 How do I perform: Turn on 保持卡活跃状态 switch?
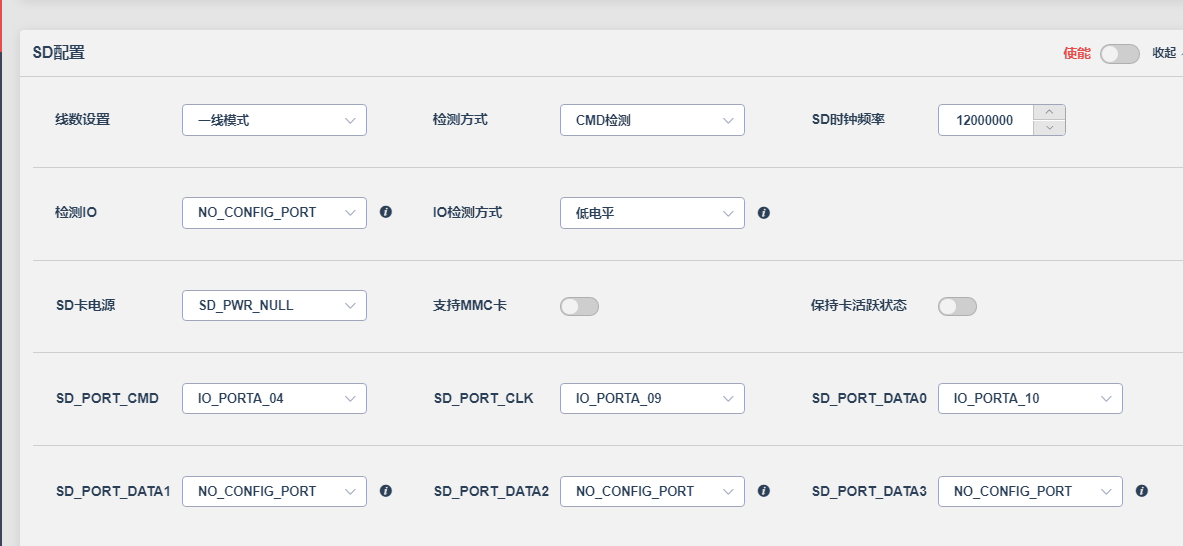(x=957, y=306)
